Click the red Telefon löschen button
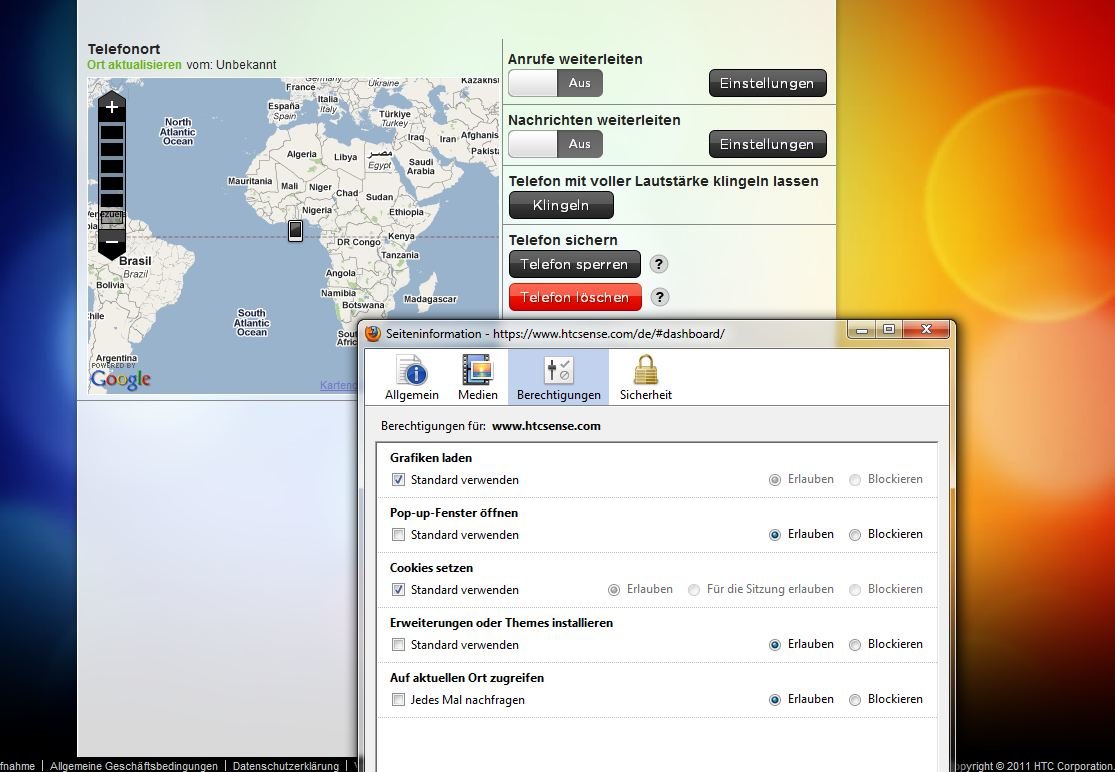The width and height of the screenshot is (1115, 772). (575, 297)
